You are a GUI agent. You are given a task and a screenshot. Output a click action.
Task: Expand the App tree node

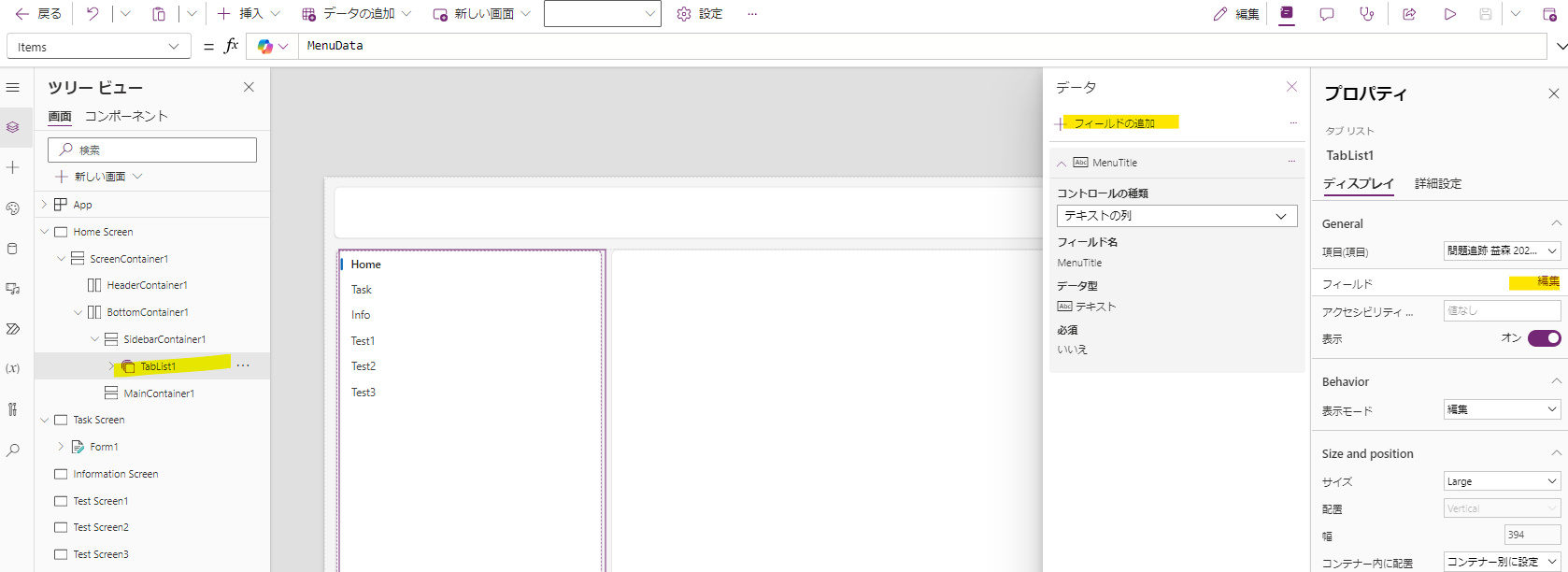(43, 204)
